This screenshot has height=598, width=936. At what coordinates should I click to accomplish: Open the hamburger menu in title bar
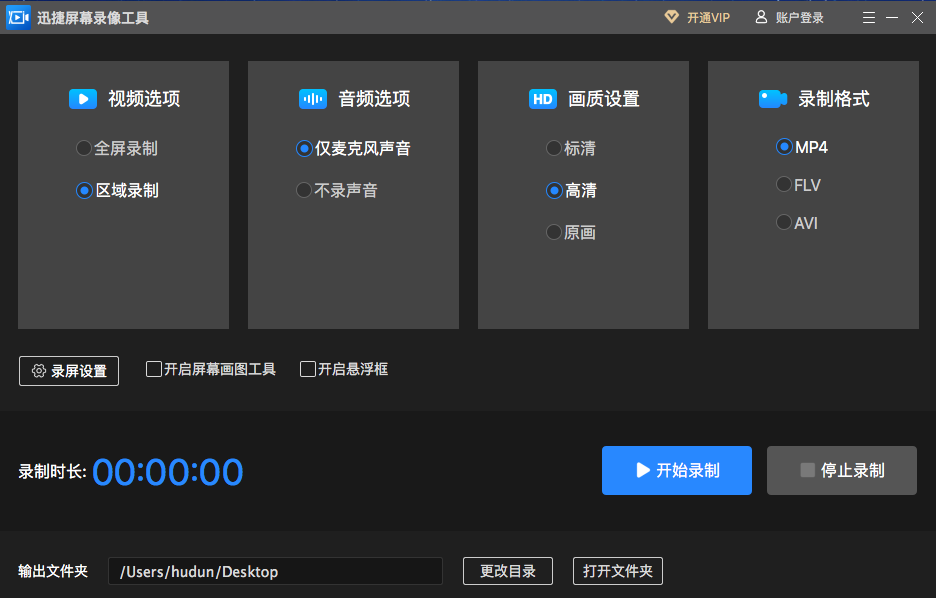pos(868,17)
